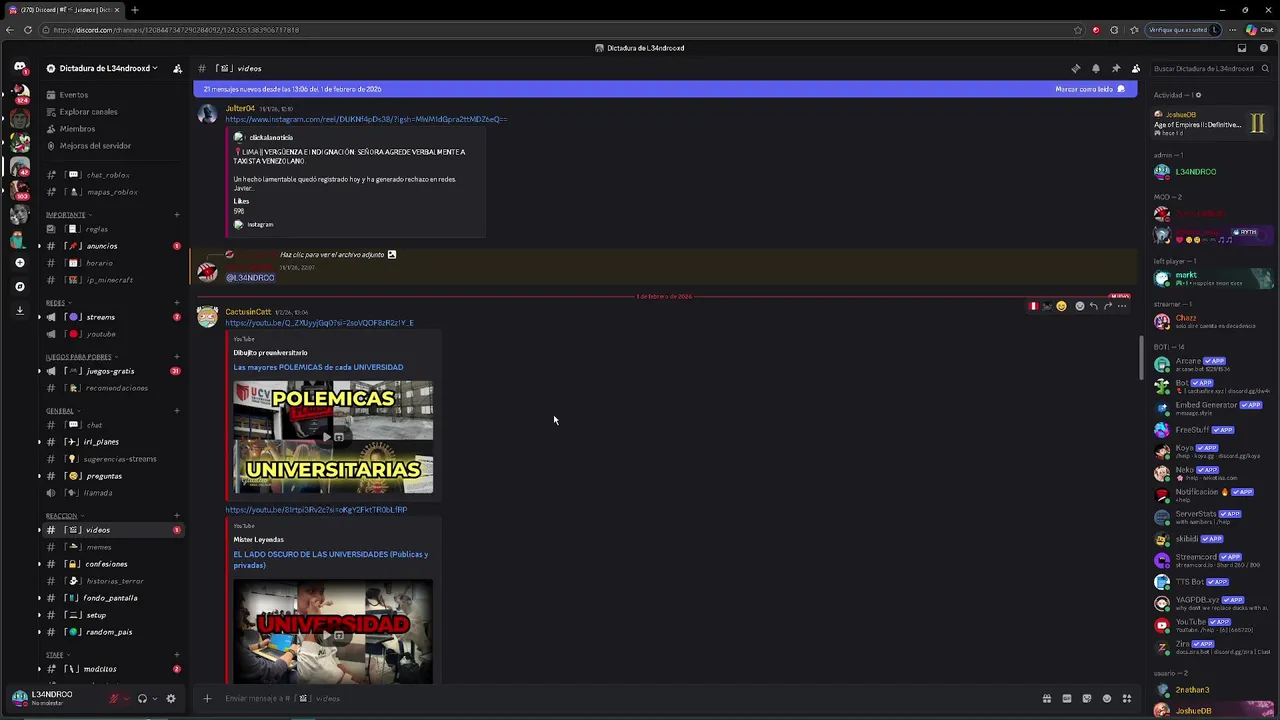This screenshot has height=720, width=1280.
Task: Show pinned messages pin icon
Action: pyautogui.click(x=1116, y=68)
